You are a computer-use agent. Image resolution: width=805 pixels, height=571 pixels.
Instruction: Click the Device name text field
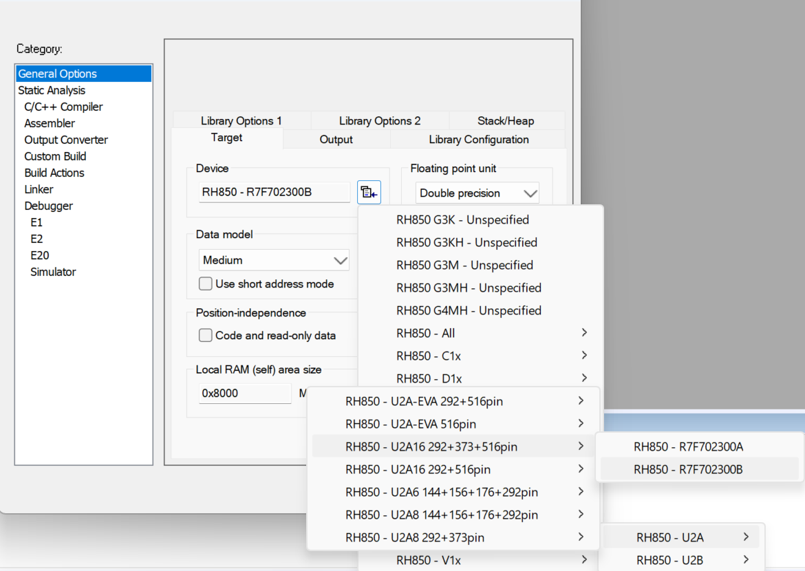[273, 192]
